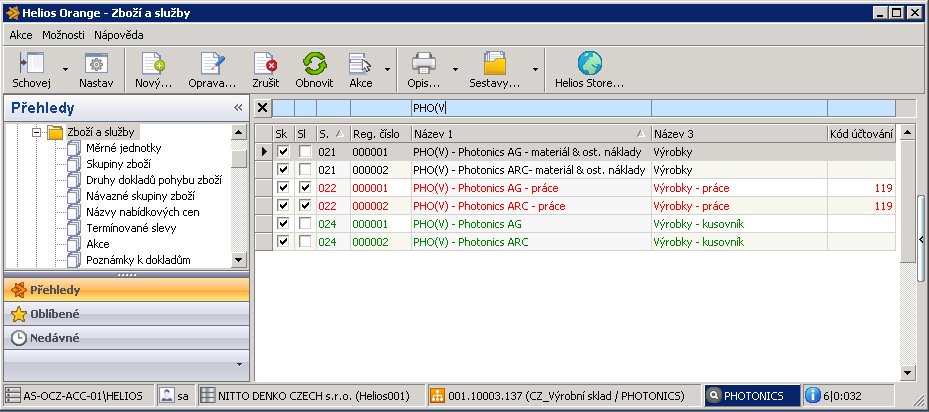The height and width of the screenshot is (412, 929).
Task: Toggle Sk checkbox for 021 000001 row
Action: pyautogui.click(x=283, y=152)
